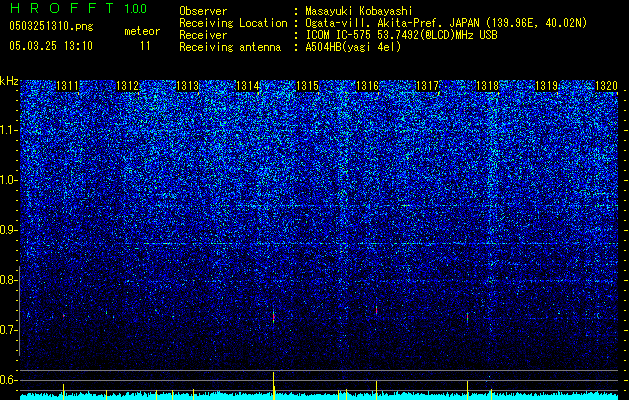Click the tallest yellow power spike between 1314 and 1315
Image resolution: width=629 pixels, height=400 pixels.
(x=274, y=385)
